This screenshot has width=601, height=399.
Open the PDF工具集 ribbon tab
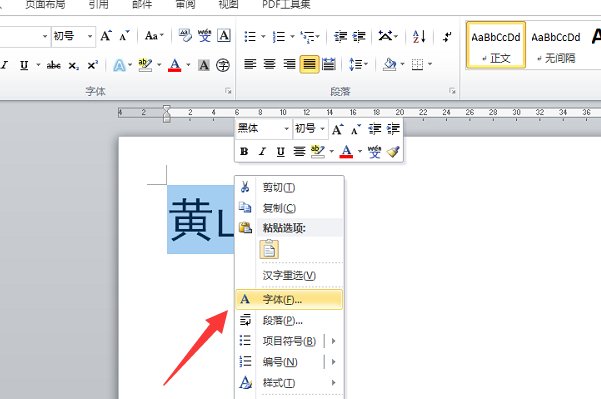[286, 5]
